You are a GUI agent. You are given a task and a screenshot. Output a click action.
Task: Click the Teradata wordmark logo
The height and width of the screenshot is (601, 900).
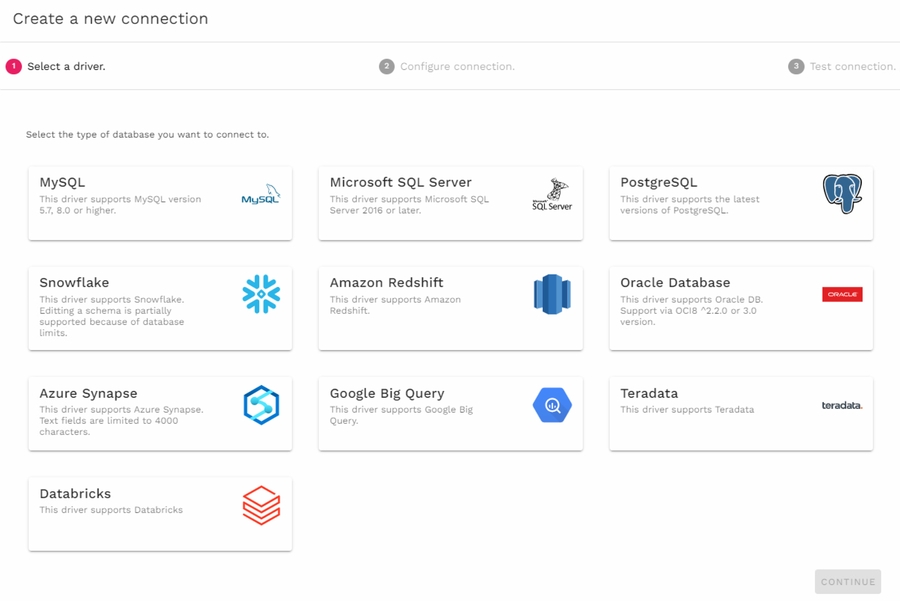point(842,406)
